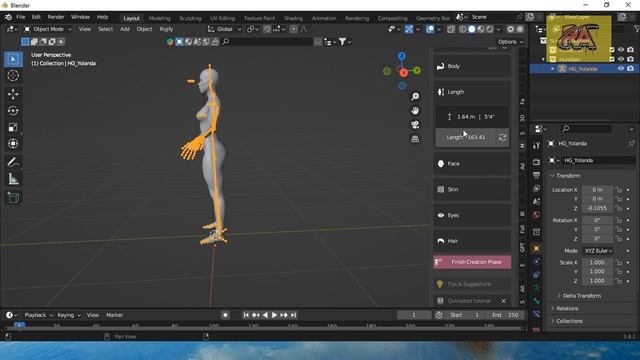
Task: Toggle HG_Yolanda viewport visibility eye
Action: pyautogui.click(x=621, y=69)
